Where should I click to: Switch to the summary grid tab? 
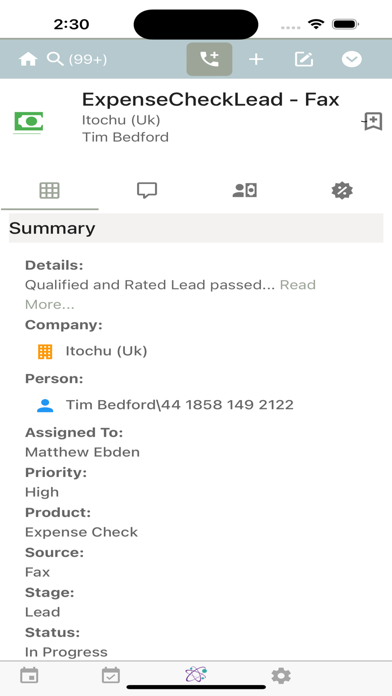tap(50, 190)
